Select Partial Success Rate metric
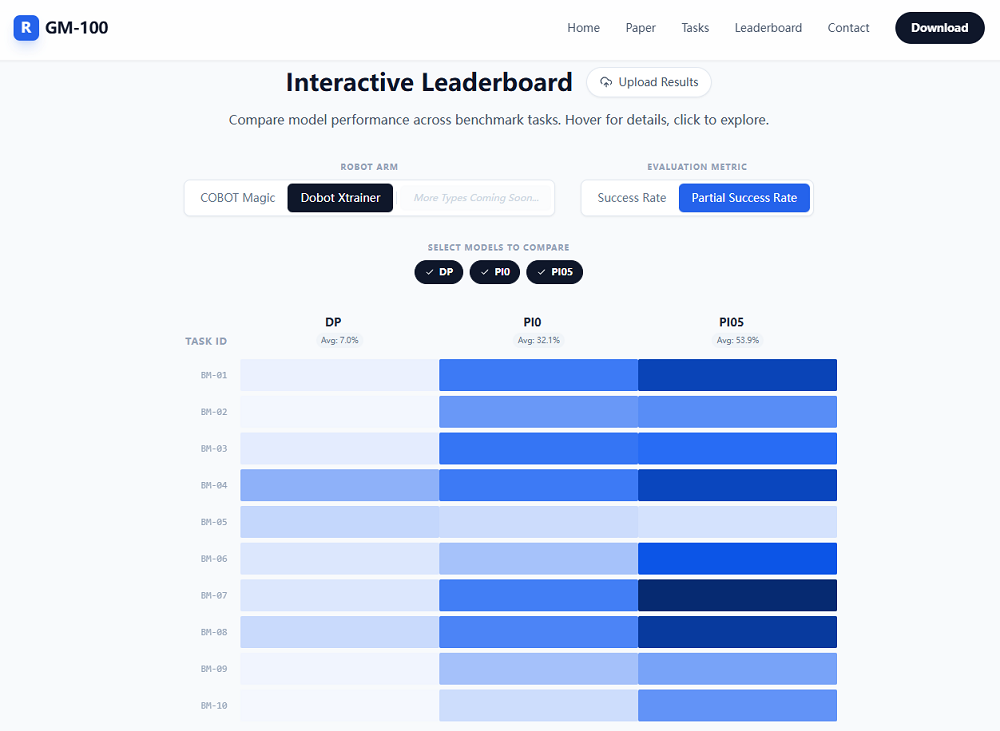The width and height of the screenshot is (1000, 731). 744,198
